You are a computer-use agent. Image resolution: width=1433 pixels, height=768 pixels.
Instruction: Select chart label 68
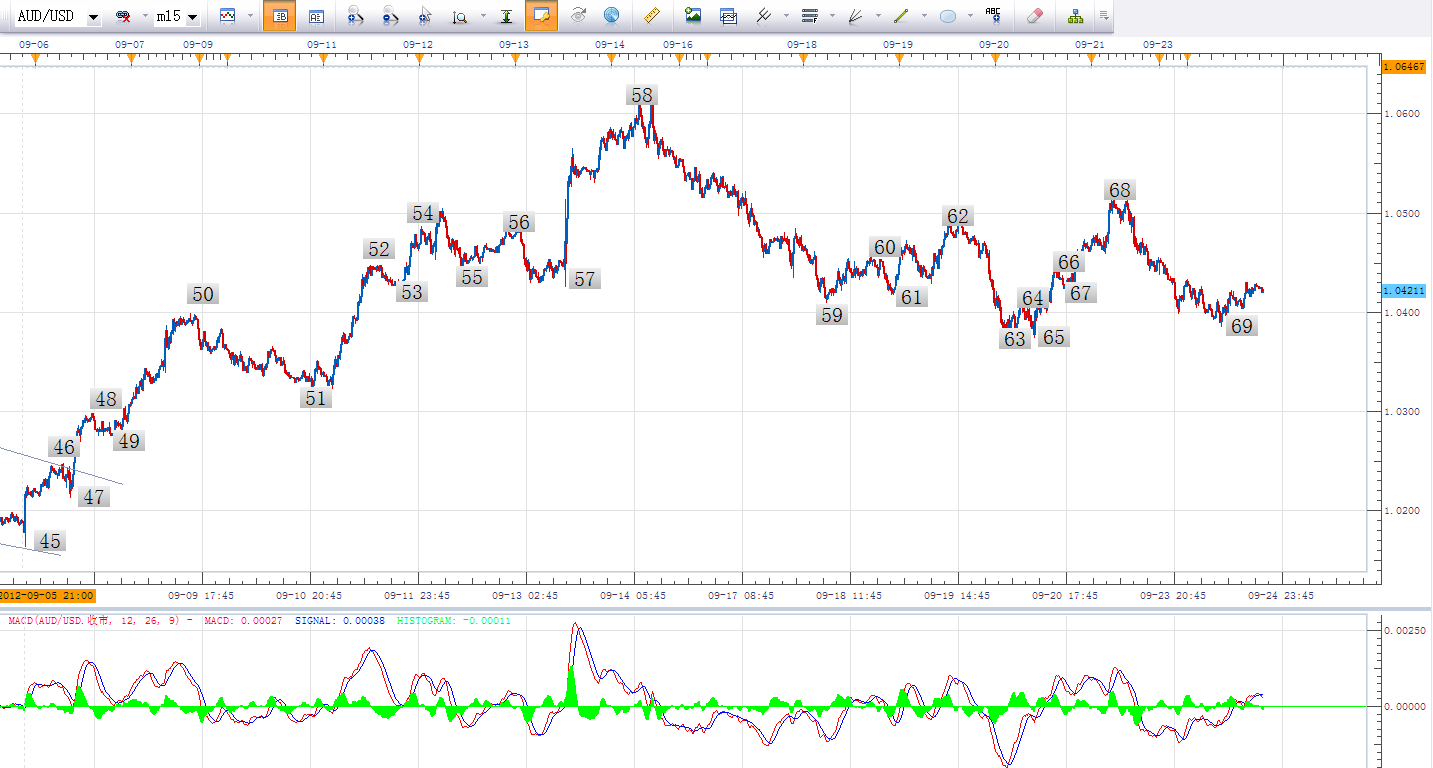click(1120, 190)
